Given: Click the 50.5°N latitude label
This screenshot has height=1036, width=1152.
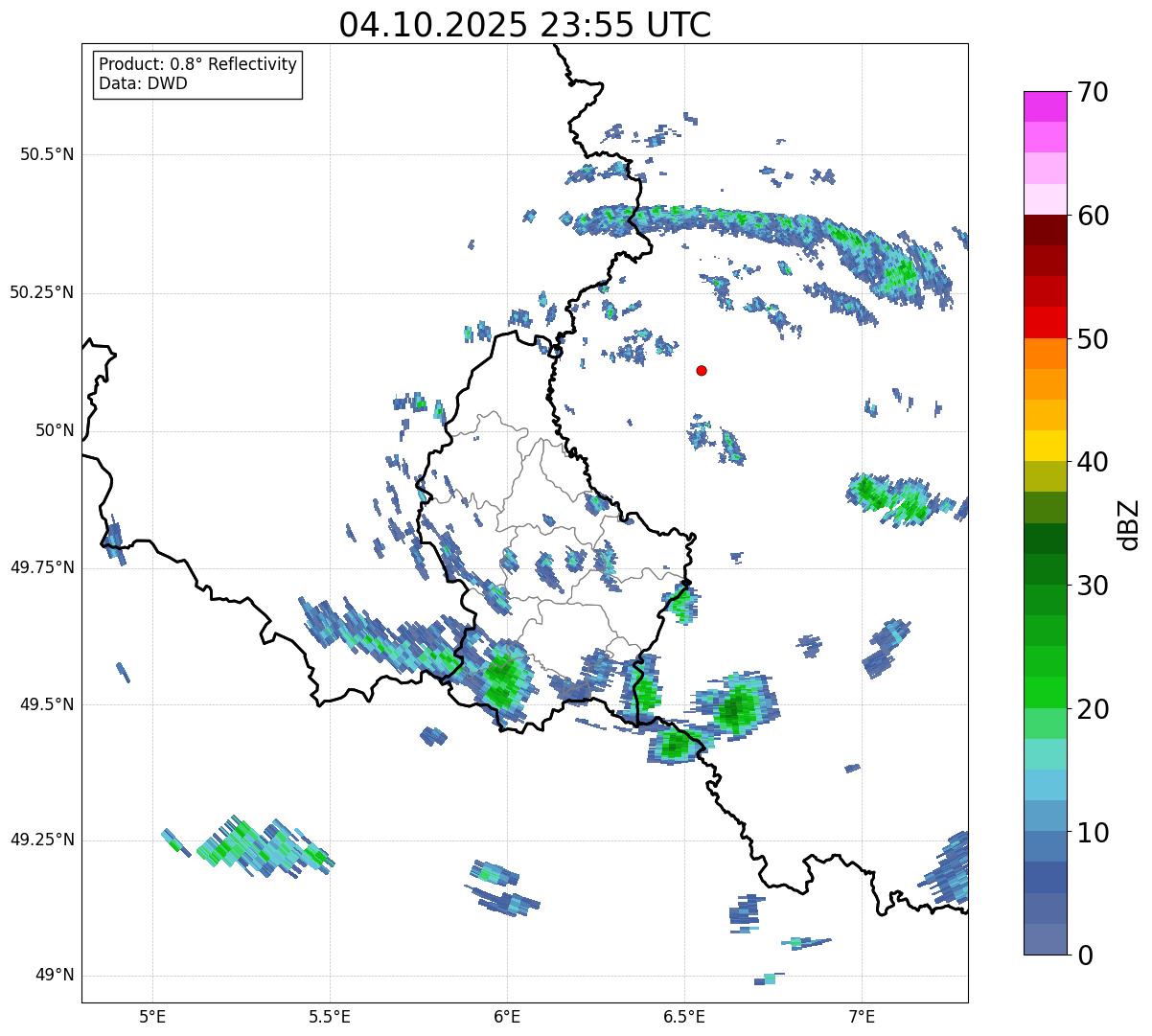Looking at the screenshot, I should (x=47, y=154).
